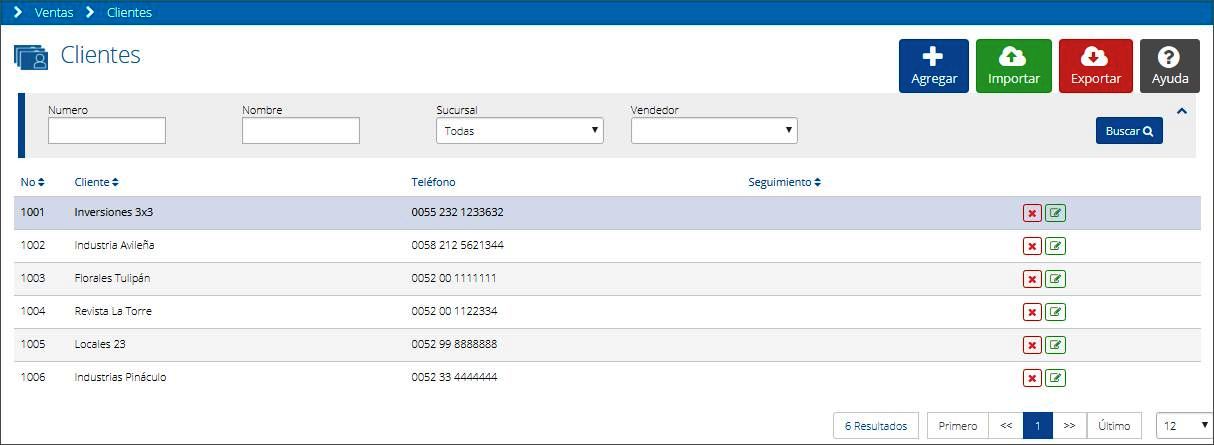Click client number 1001
Screen dimensions: 1214x445
[x=33, y=212]
